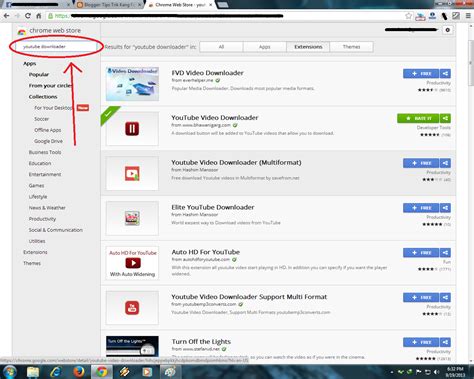Select the Google Drive collection
The width and height of the screenshot is (474, 379).
point(48,141)
